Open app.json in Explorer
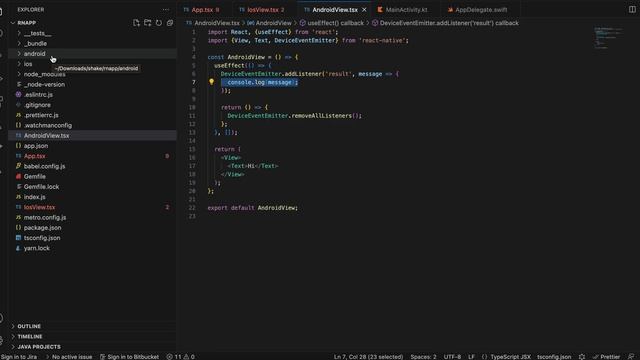640x360 pixels. (x=36, y=146)
